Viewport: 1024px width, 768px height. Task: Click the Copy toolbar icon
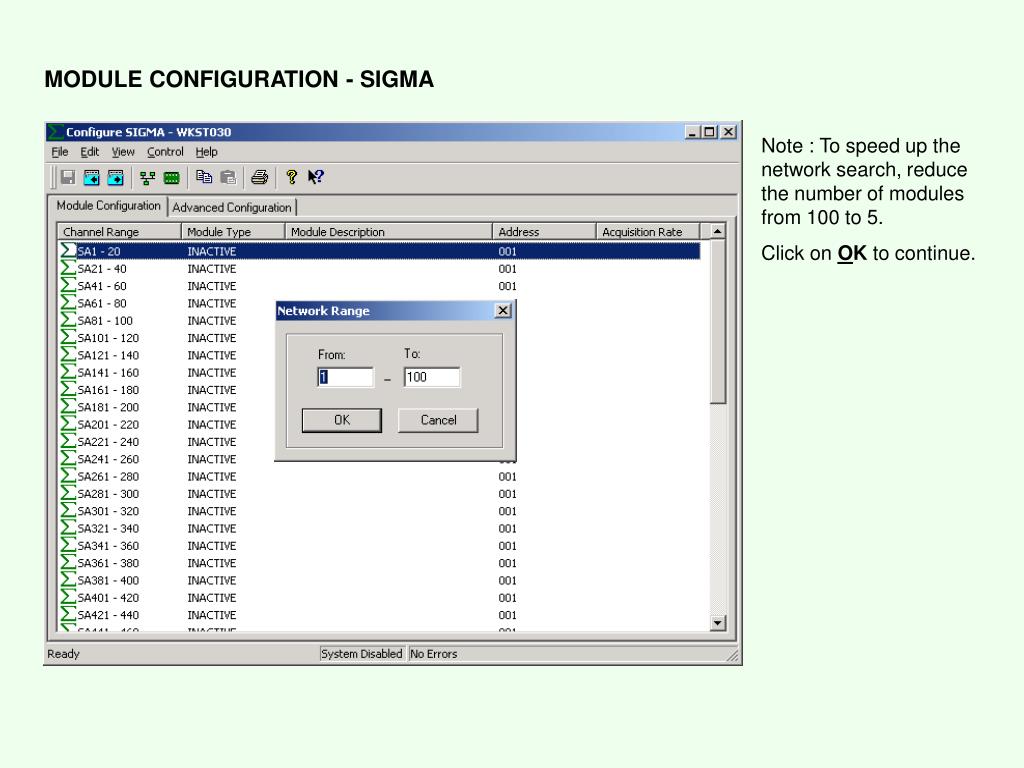204,177
